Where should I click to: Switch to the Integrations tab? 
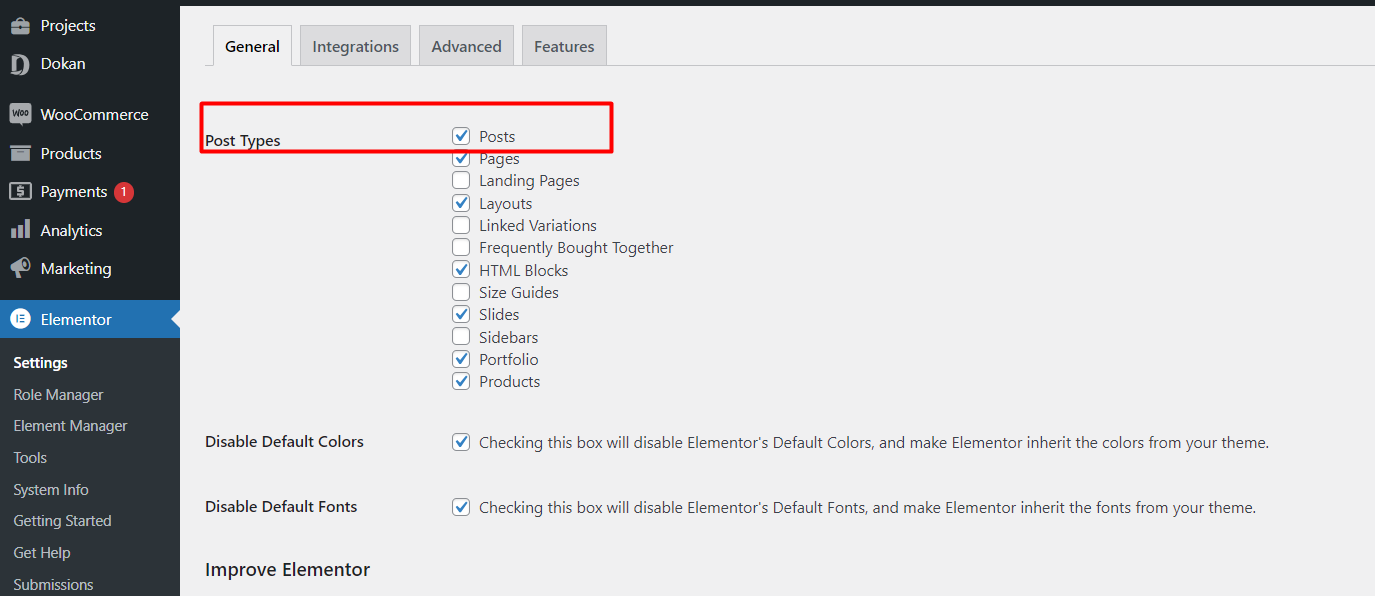coord(355,46)
